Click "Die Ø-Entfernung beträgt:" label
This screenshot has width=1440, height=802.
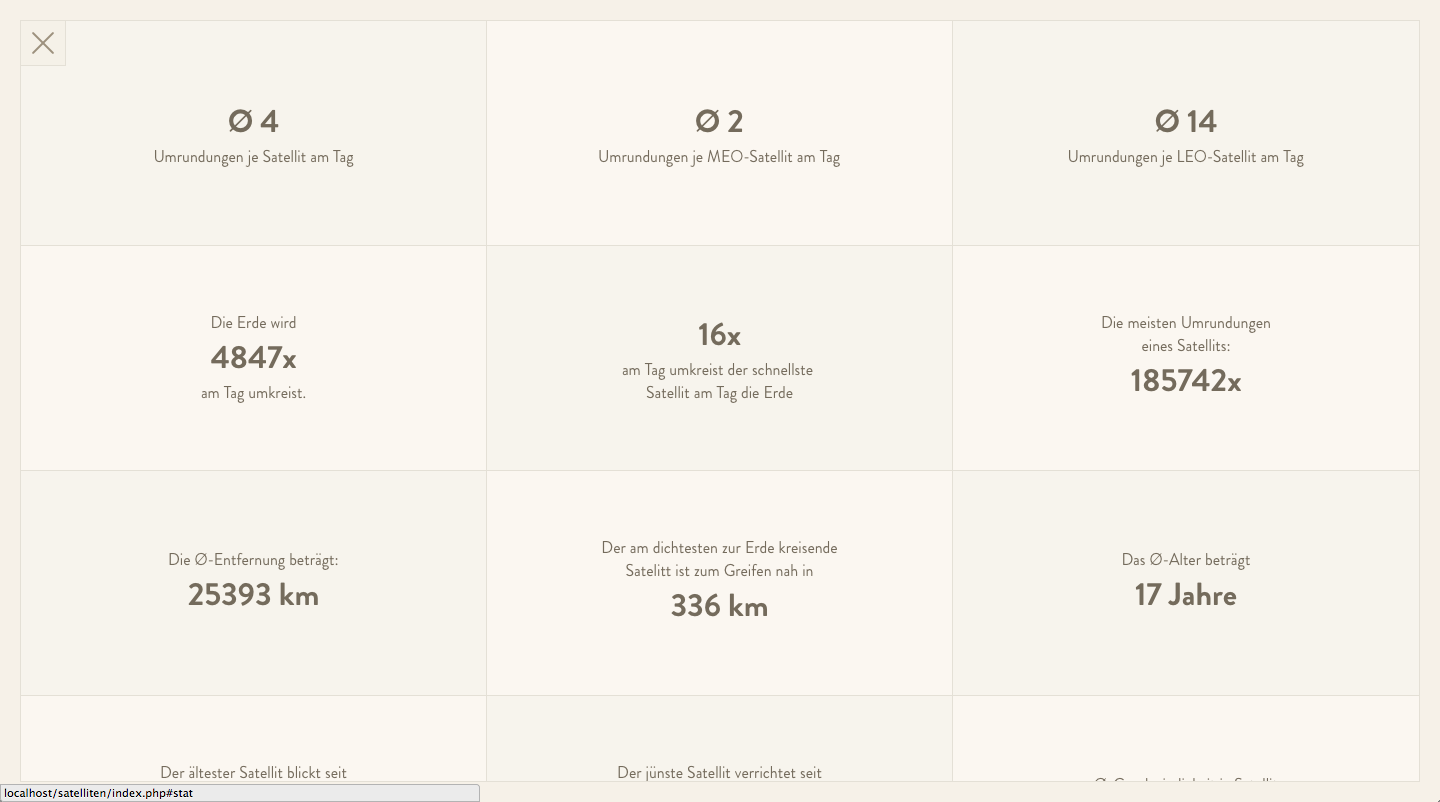[x=253, y=560]
